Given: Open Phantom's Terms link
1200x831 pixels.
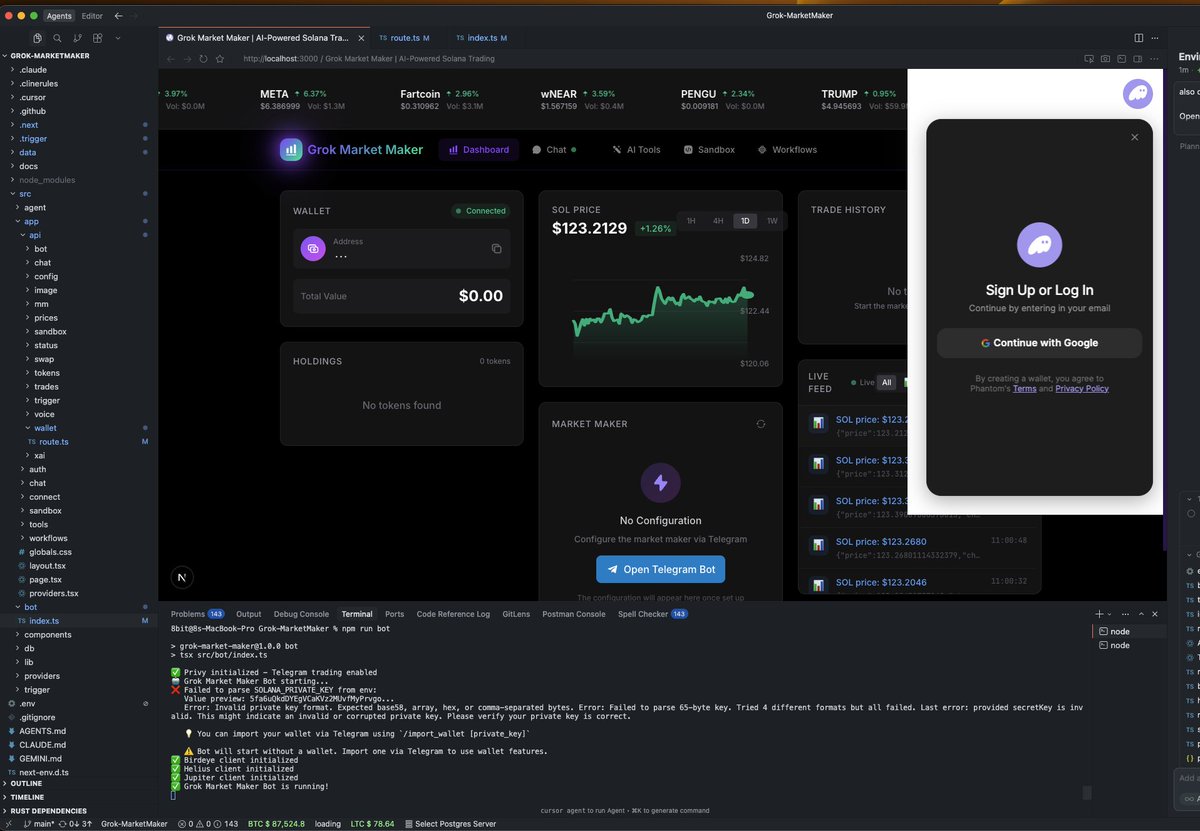Looking at the screenshot, I should 1024,388.
